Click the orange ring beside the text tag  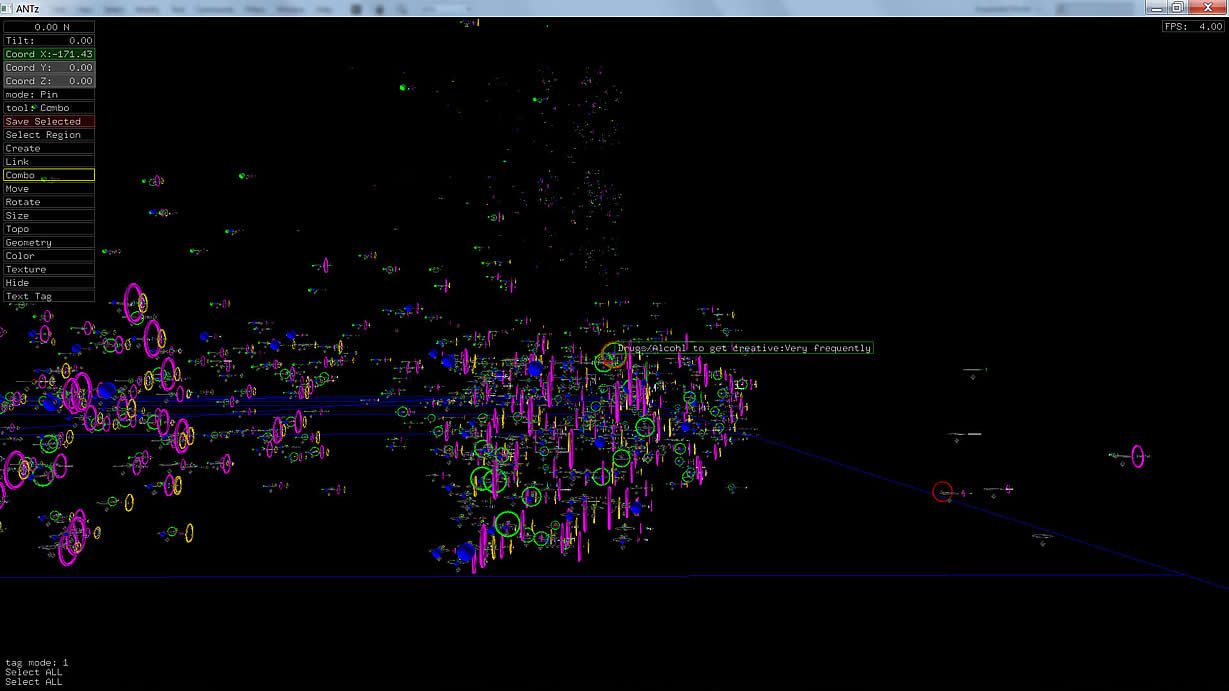click(x=614, y=354)
